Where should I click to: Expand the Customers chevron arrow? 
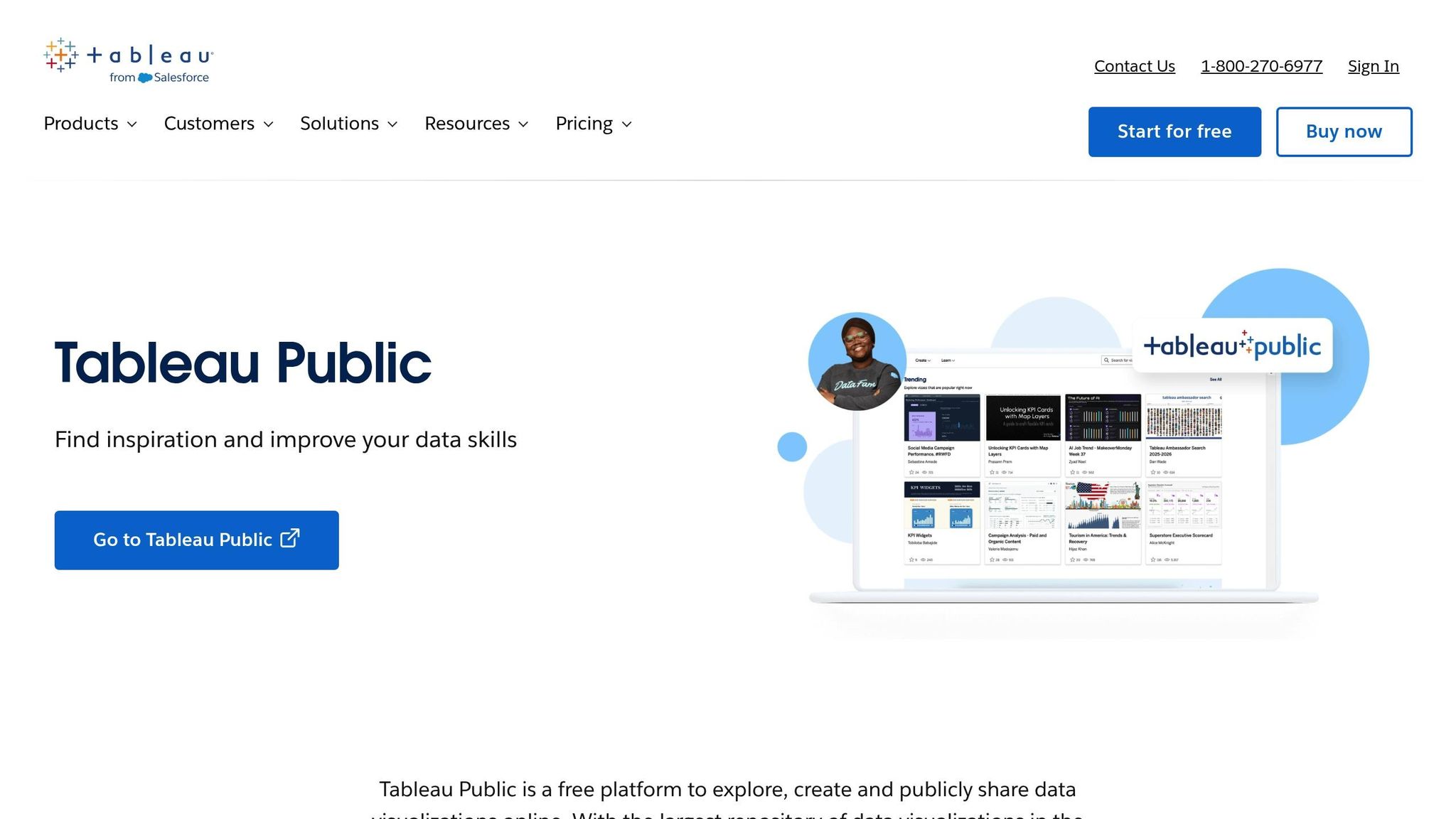[269, 124]
